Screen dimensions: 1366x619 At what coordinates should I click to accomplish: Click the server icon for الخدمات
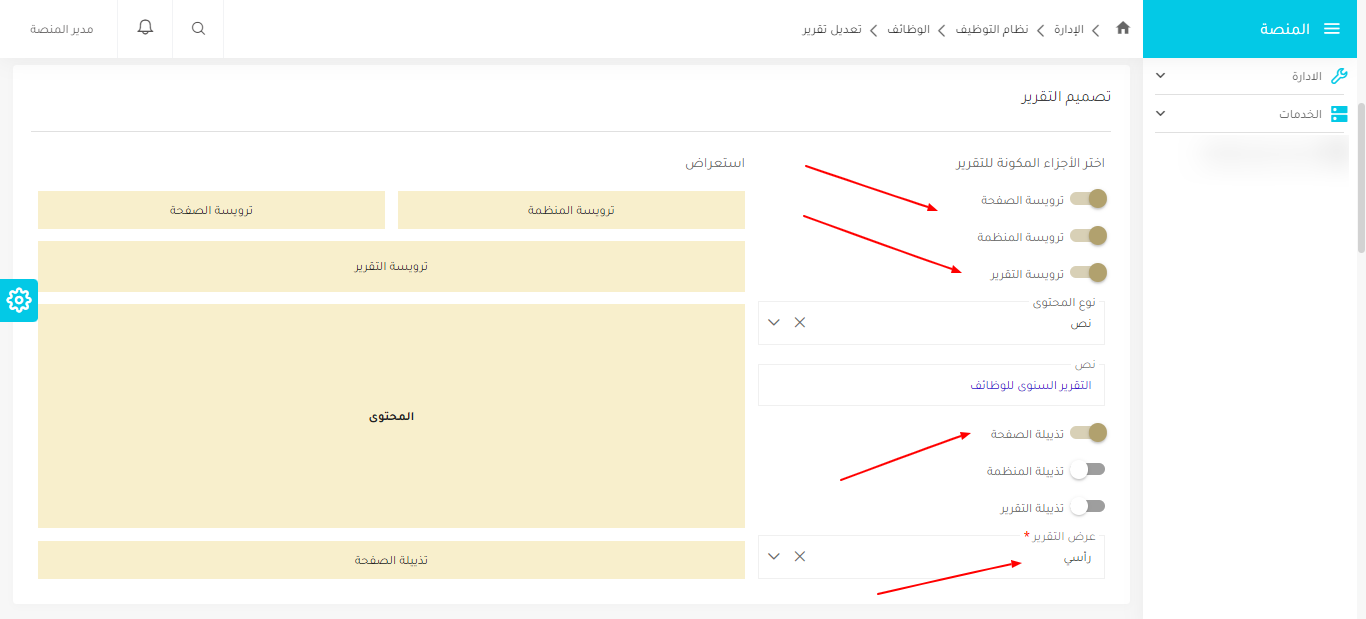pyautogui.click(x=1339, y=114)
